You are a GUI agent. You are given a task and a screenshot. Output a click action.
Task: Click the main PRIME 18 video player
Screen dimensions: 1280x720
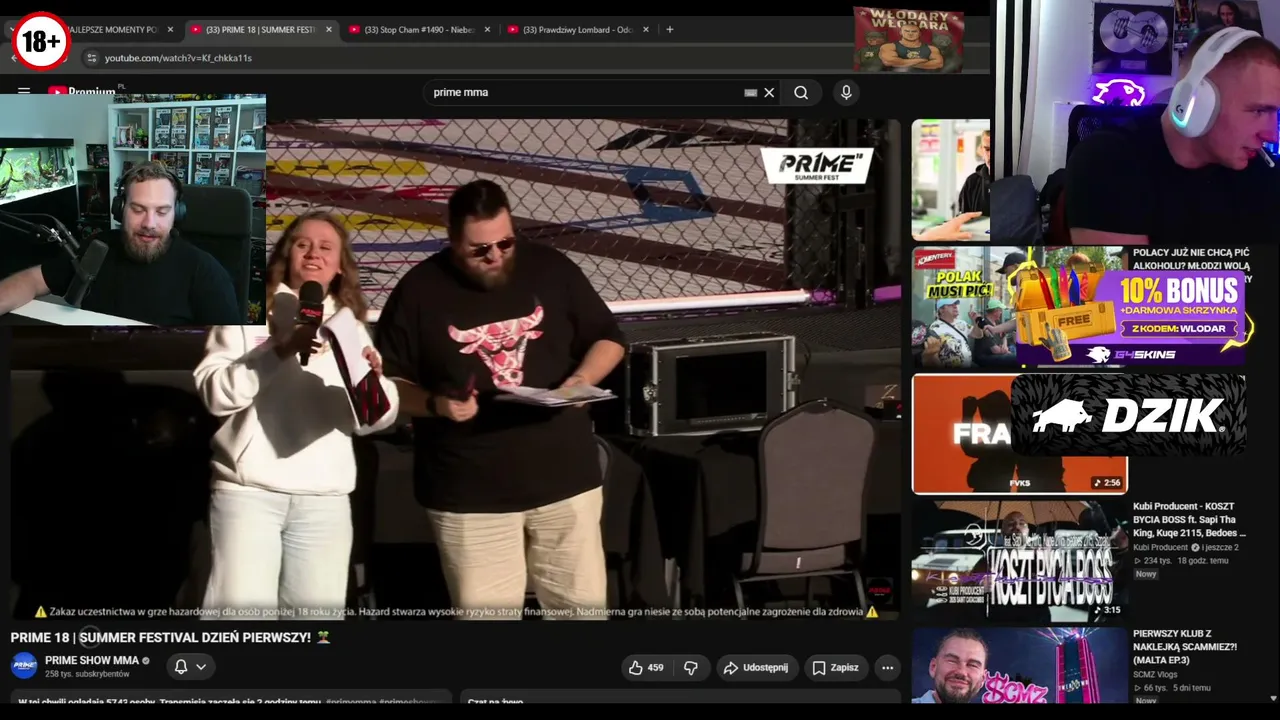pyautogui.click(x=455, y=370)
